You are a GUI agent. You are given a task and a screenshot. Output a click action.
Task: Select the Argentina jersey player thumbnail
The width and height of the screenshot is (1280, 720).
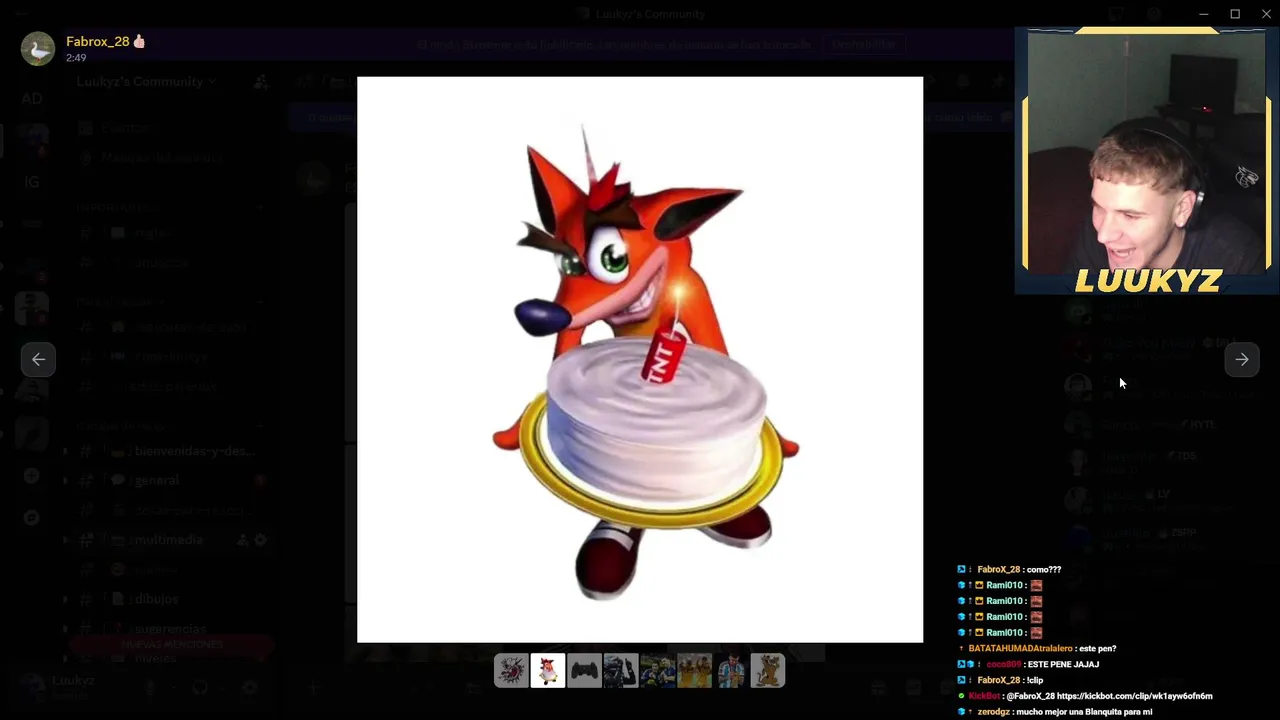[x=731, y=671]
